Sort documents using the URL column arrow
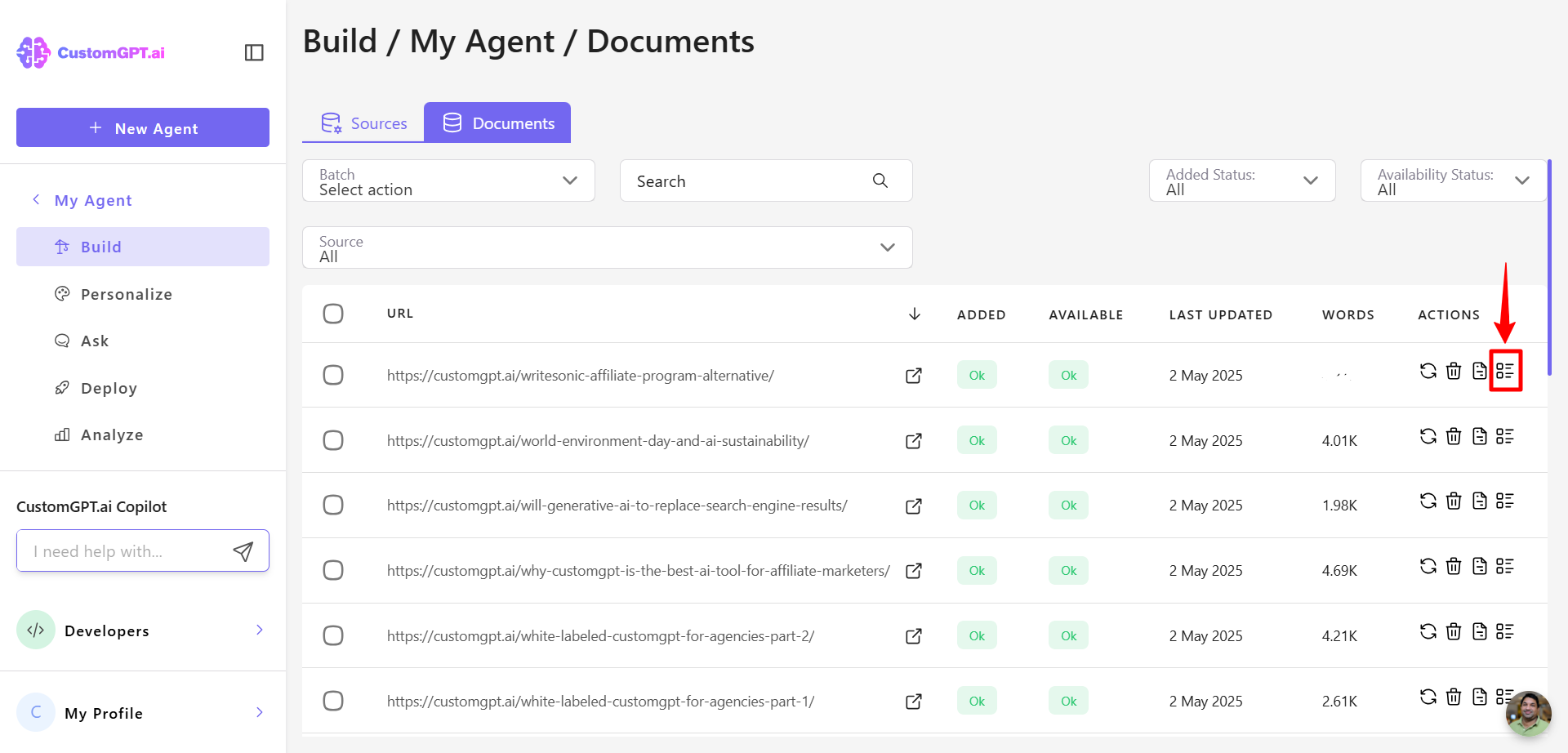 click(x=915, y=314)
